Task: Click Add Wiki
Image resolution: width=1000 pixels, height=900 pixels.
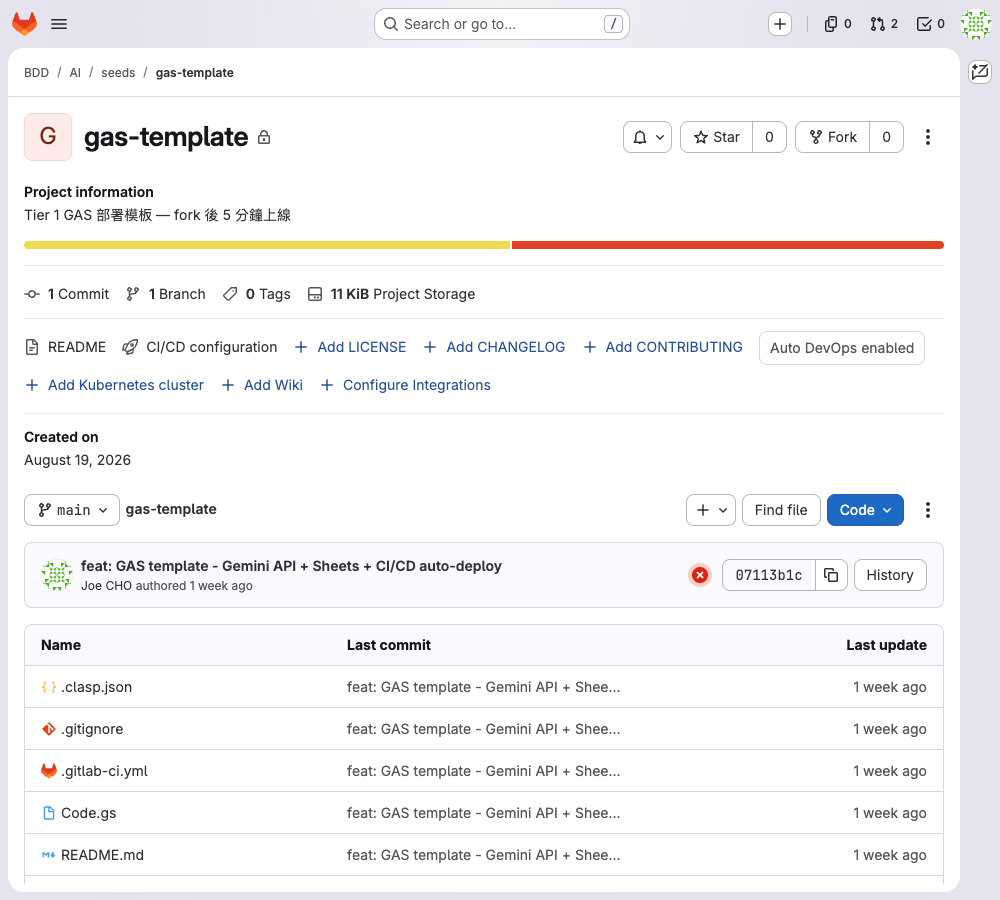Action: [262, 385]
